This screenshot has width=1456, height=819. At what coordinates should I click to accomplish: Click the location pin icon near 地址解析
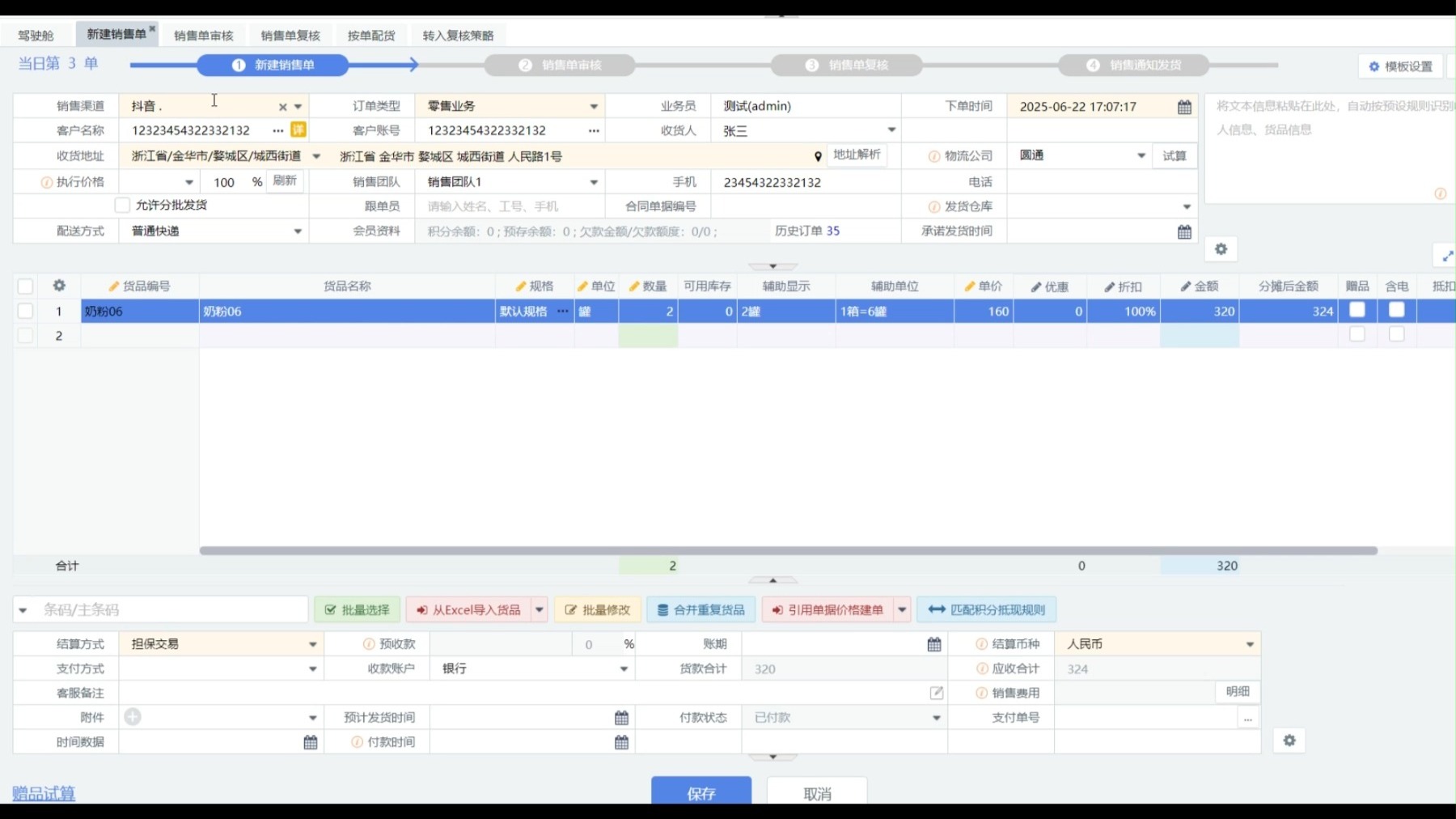click(818, 156)
